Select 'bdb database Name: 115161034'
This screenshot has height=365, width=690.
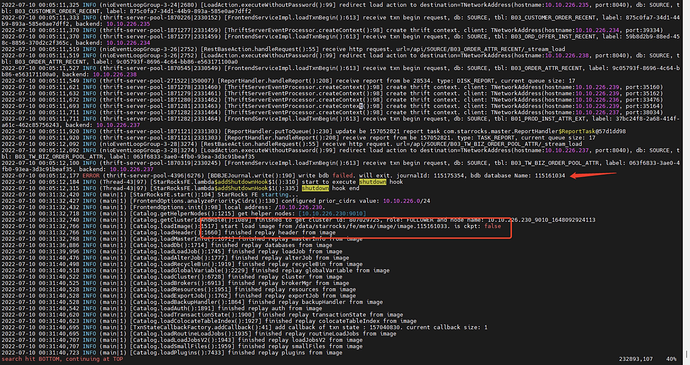[x=518, y=176]
